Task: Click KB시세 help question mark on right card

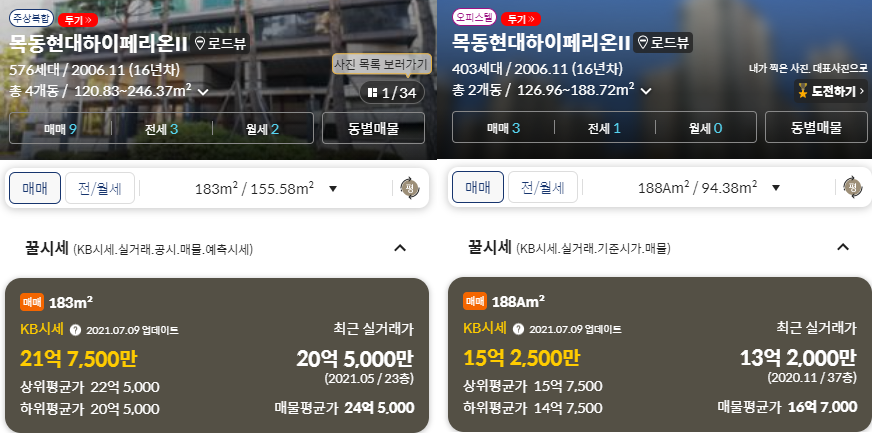Action: coord(518,330)
